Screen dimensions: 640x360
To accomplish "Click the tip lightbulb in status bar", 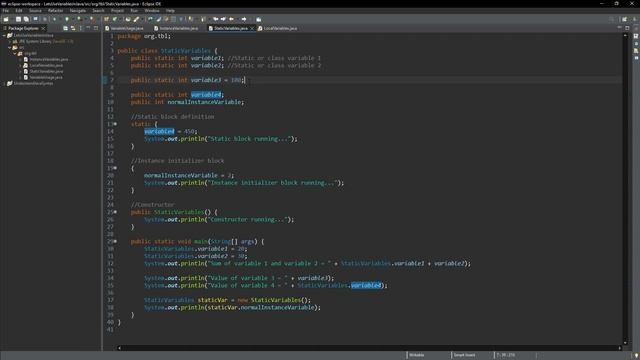I will [636, 356].
